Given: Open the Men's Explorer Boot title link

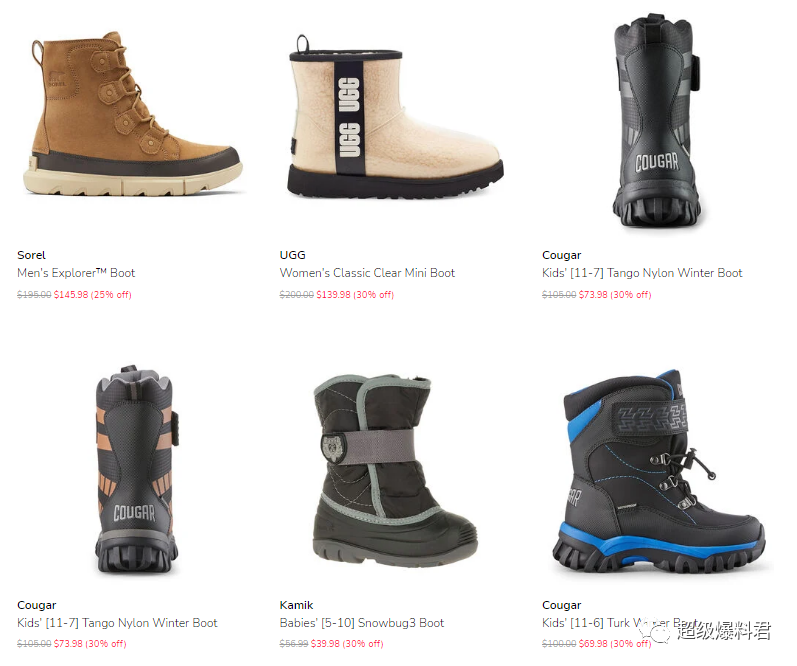Looking at the screenshot, I should [76, 273].
